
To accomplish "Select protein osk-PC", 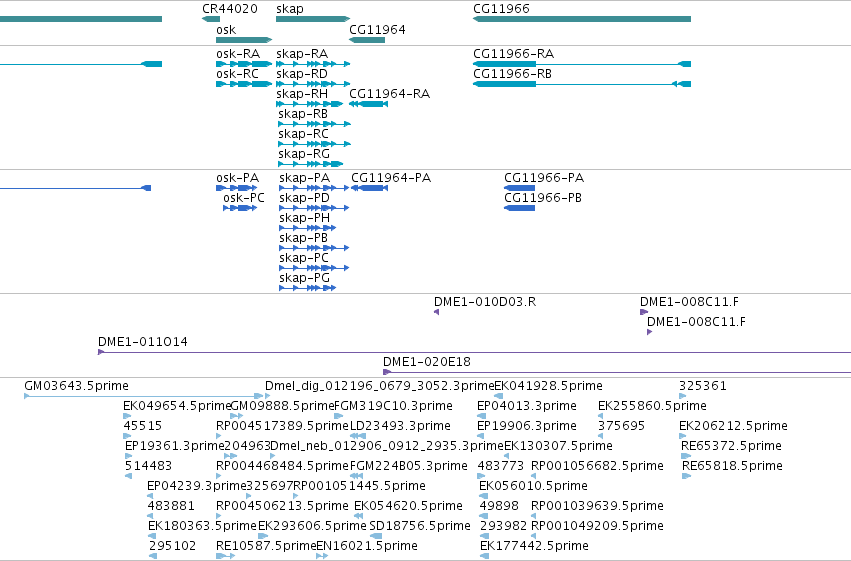I will tap(244, 198).
